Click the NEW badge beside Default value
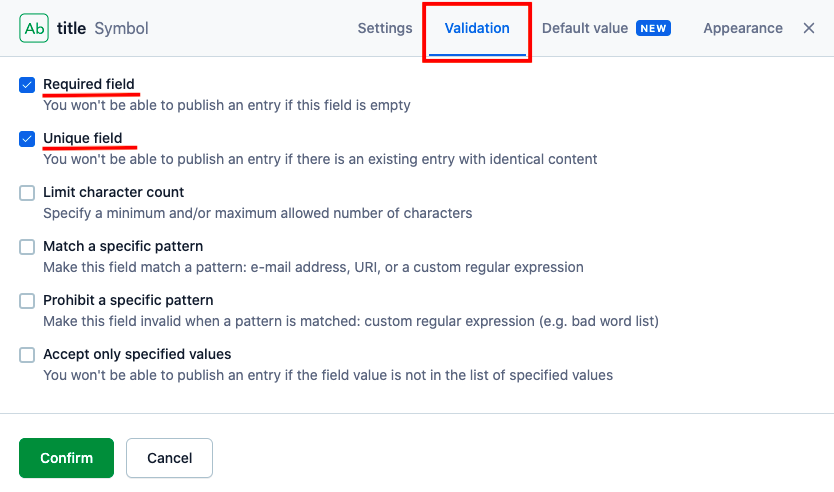The width and height of the screenshot is (834, 492). click(653, 28)
